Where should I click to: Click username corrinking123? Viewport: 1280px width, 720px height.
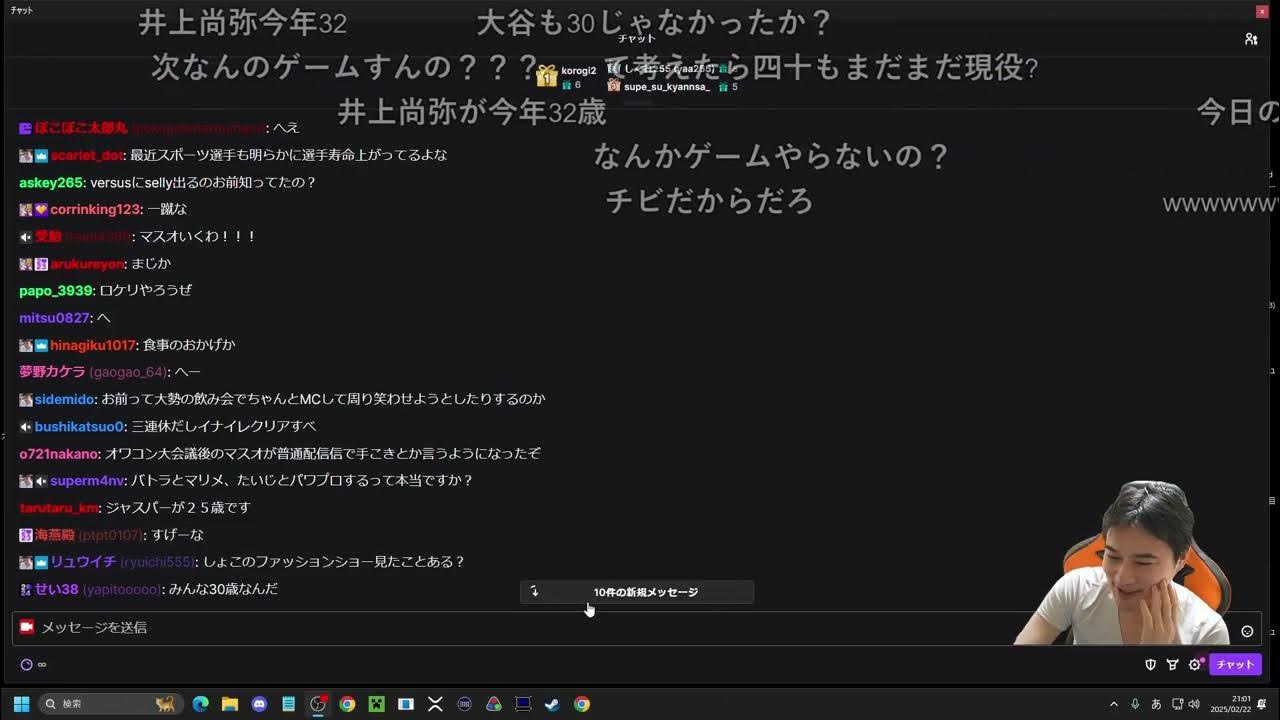tap(95, 210)
